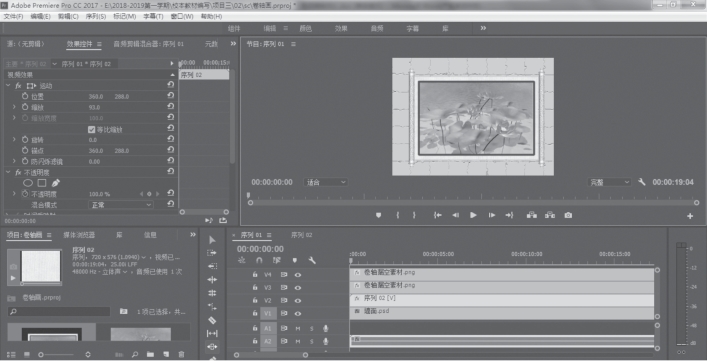Toggle snap magnet in the timeline
The width and height of the screenshot is (707, 361).
tap(259, 260)
